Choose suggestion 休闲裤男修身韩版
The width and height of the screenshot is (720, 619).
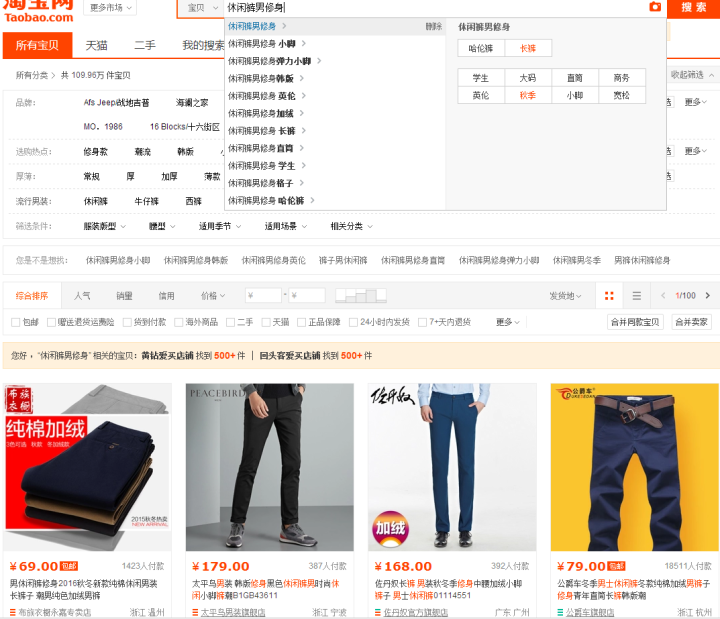[x=335, y=79]
